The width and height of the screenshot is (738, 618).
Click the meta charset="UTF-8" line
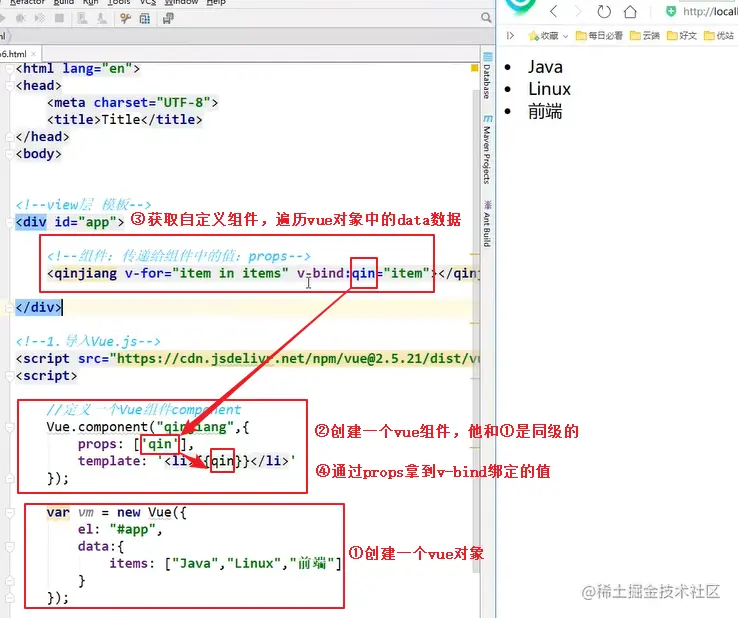(132, 103)
